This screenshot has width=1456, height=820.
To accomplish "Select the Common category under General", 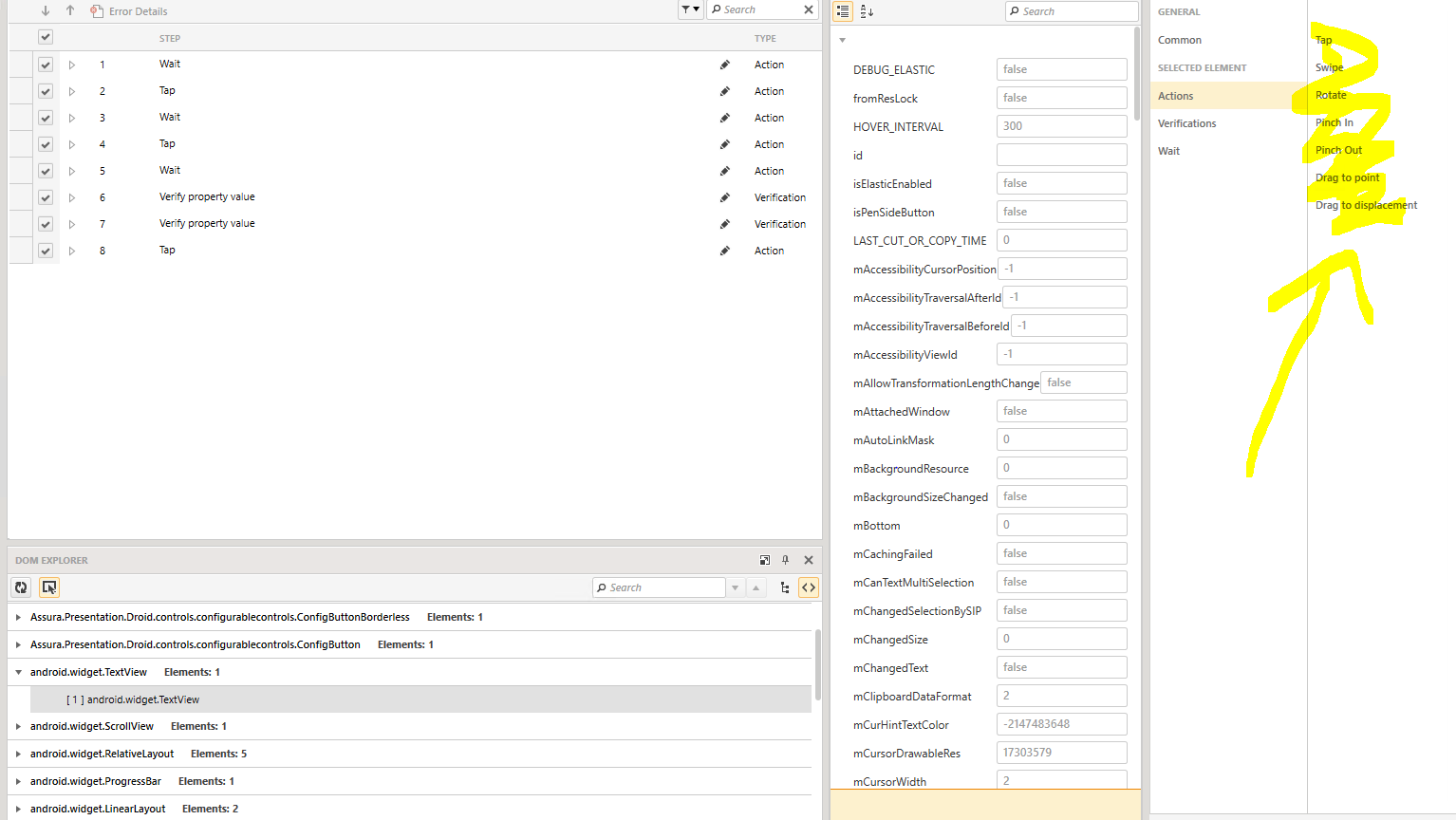I will [1180, 40].
